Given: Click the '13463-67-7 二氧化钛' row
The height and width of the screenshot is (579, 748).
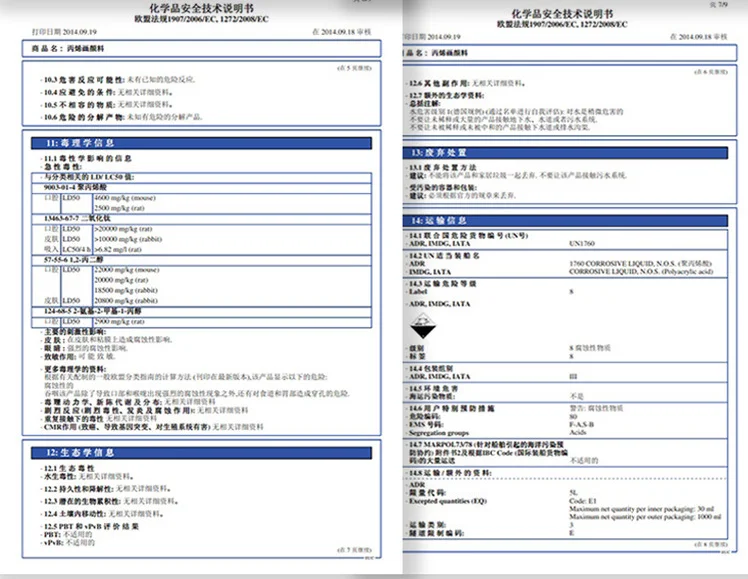Looking at the screenshot, I should click(x=201, y=218).
